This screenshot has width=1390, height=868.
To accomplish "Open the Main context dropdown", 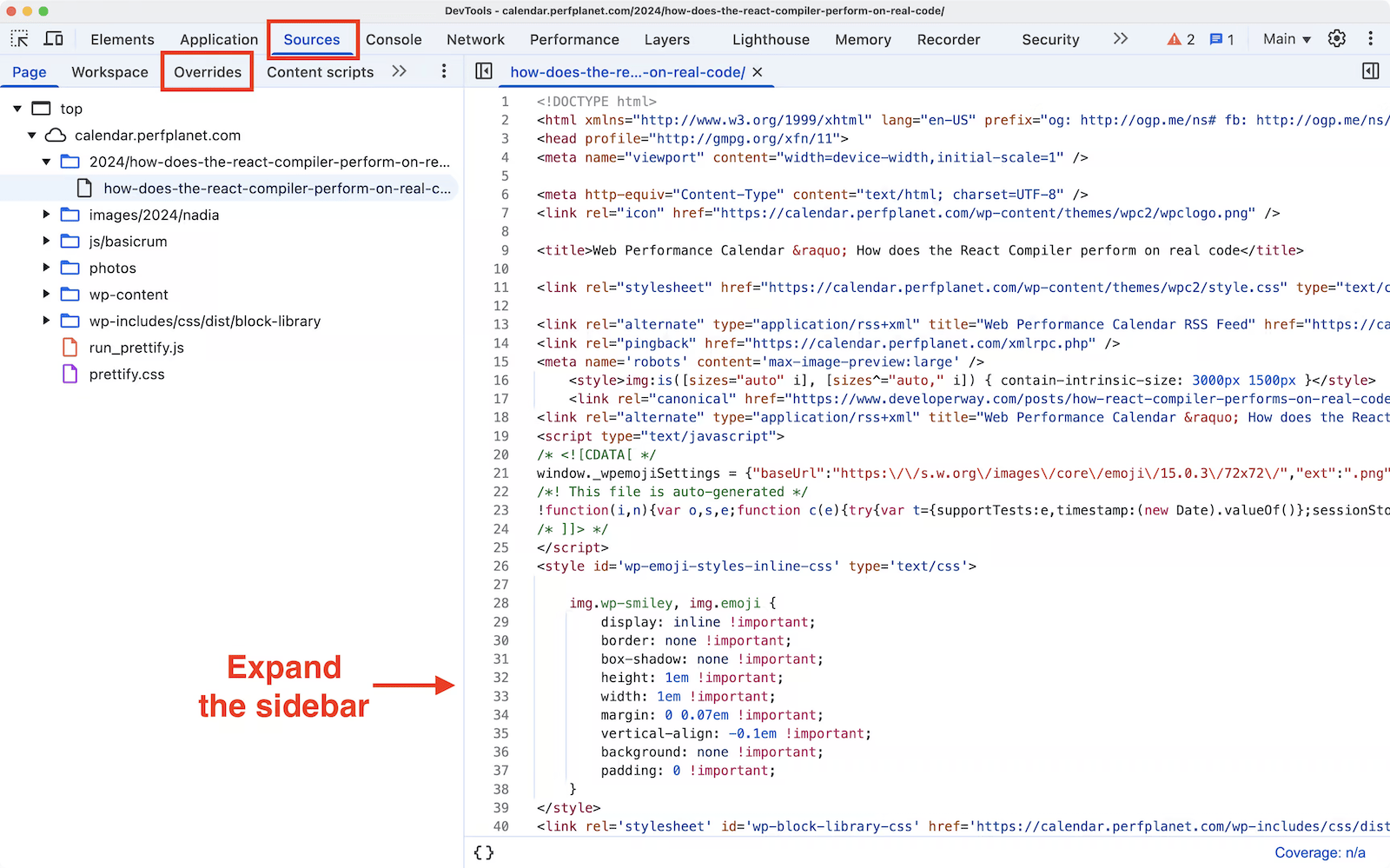I will 1287,39.
